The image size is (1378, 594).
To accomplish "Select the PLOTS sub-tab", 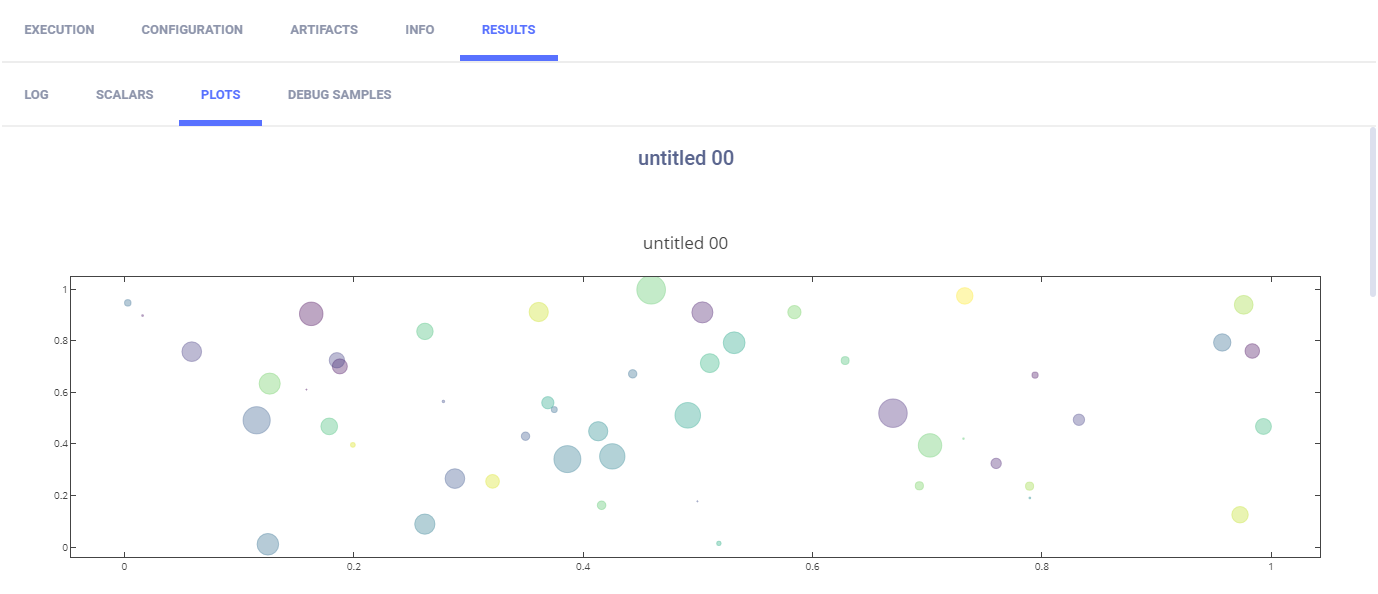I will (220, 95).
